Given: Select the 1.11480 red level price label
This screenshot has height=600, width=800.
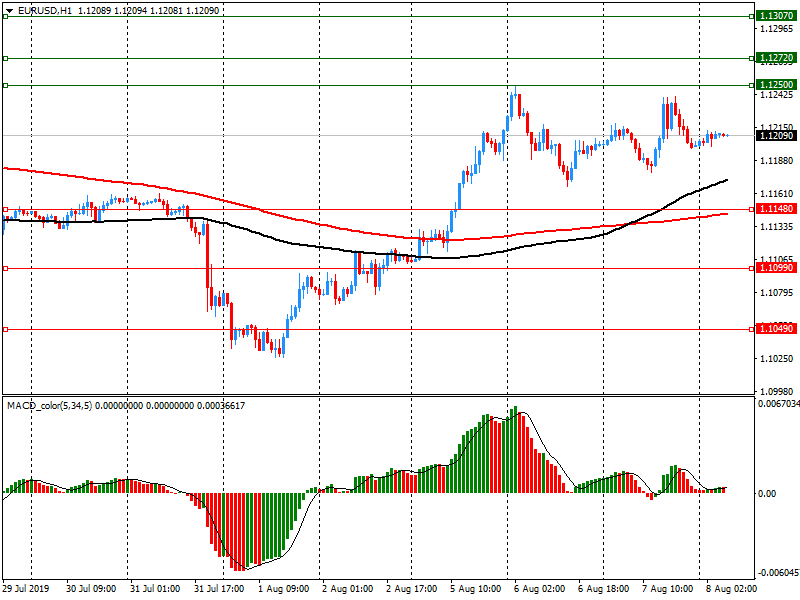Looking at the screenshot, I should pos(777,209).
